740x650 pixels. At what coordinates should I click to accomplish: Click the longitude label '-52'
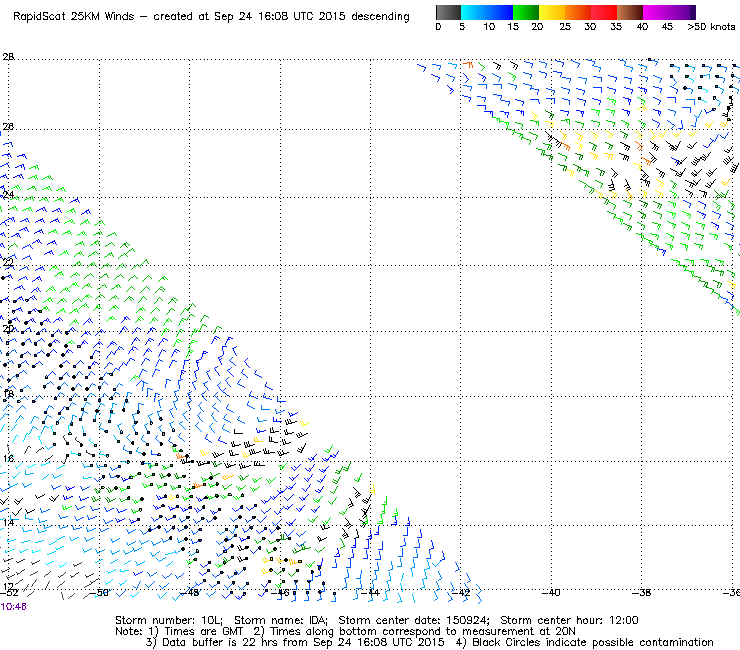point(9,592)
